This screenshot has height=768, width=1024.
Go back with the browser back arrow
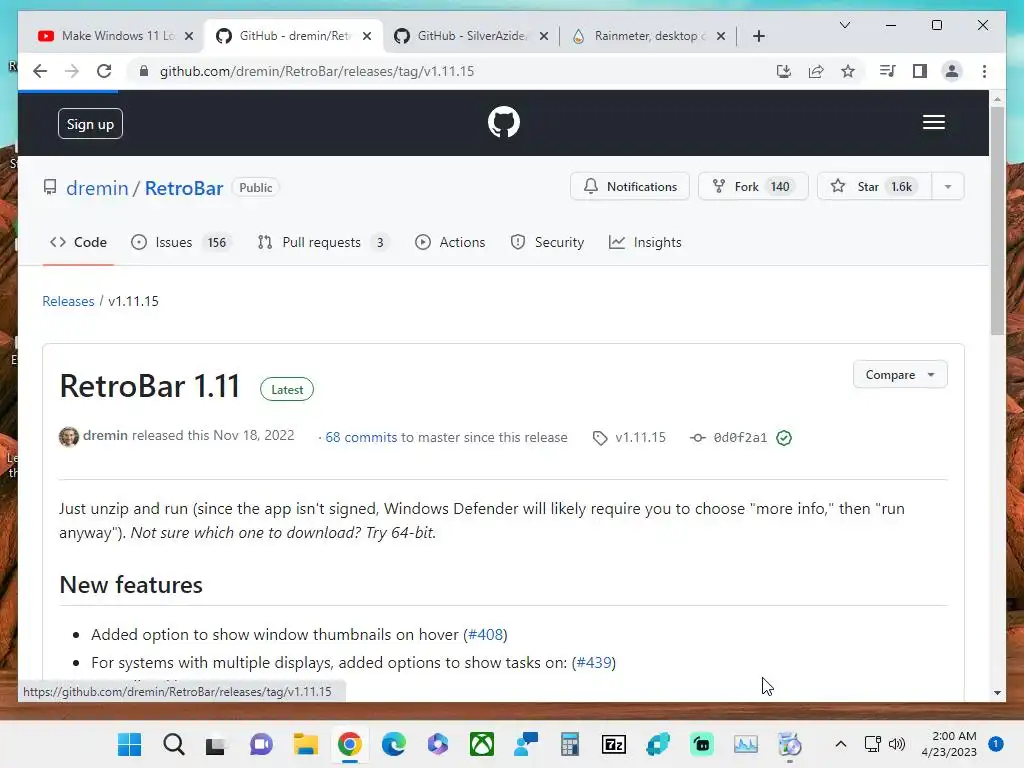tap(40, 71)
